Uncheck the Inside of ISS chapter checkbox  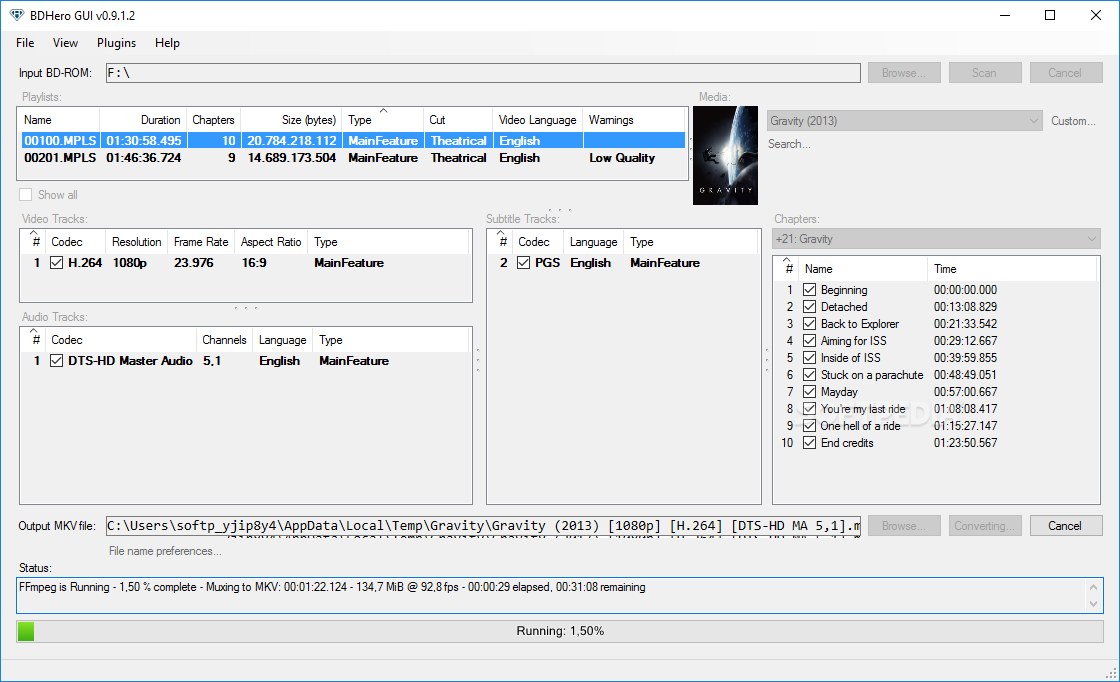(809, 358)
